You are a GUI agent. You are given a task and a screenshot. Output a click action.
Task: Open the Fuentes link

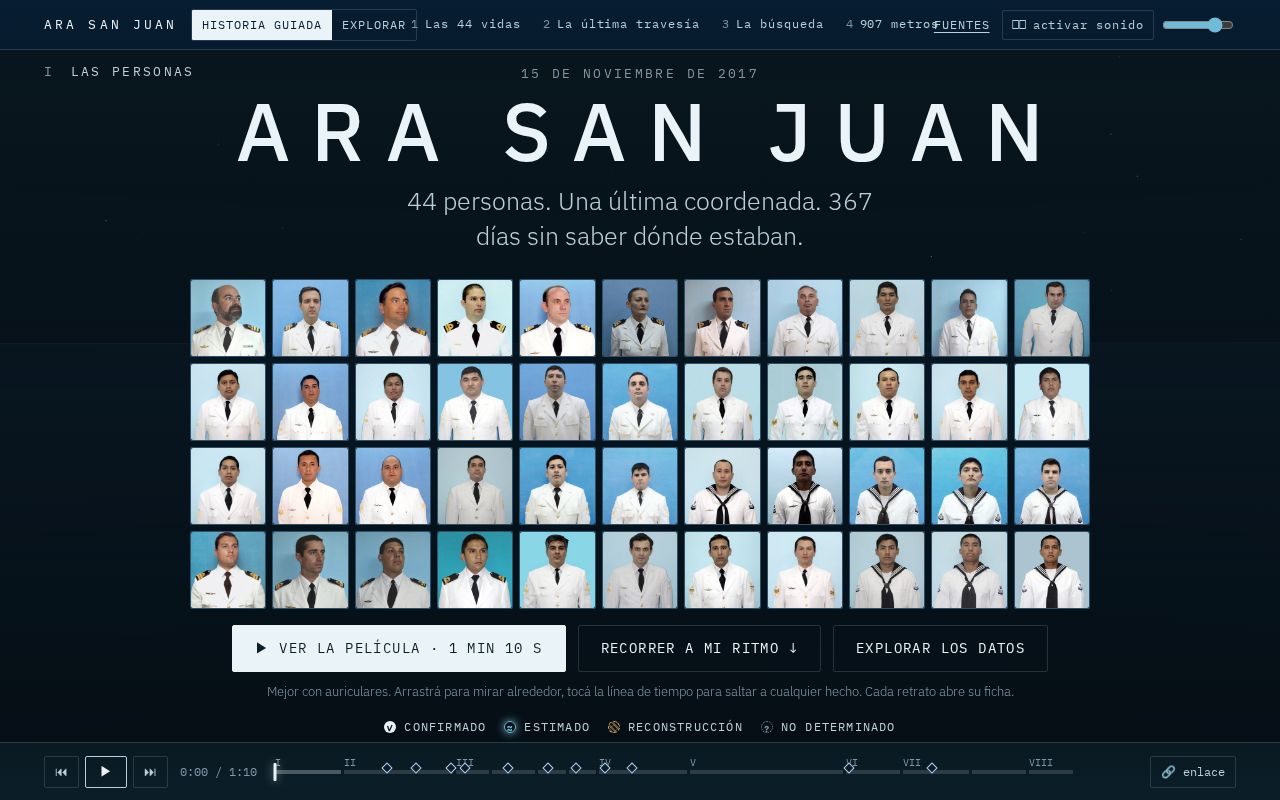[x=962, y=25]
